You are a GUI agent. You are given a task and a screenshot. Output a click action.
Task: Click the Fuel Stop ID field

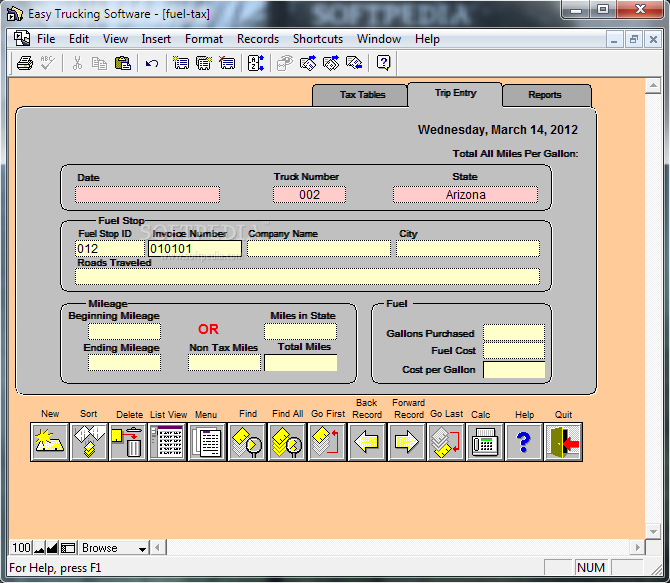click(110, 249)
